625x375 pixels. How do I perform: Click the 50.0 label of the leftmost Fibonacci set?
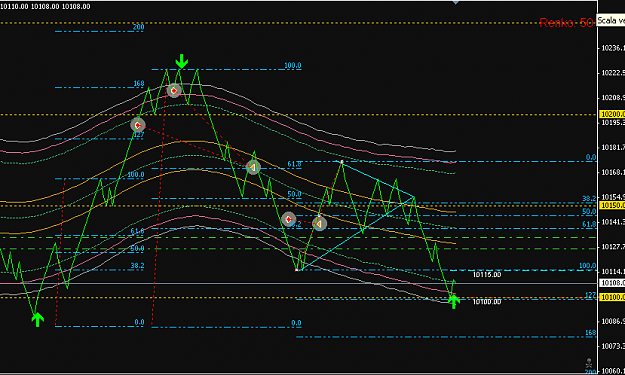[137, 248]
